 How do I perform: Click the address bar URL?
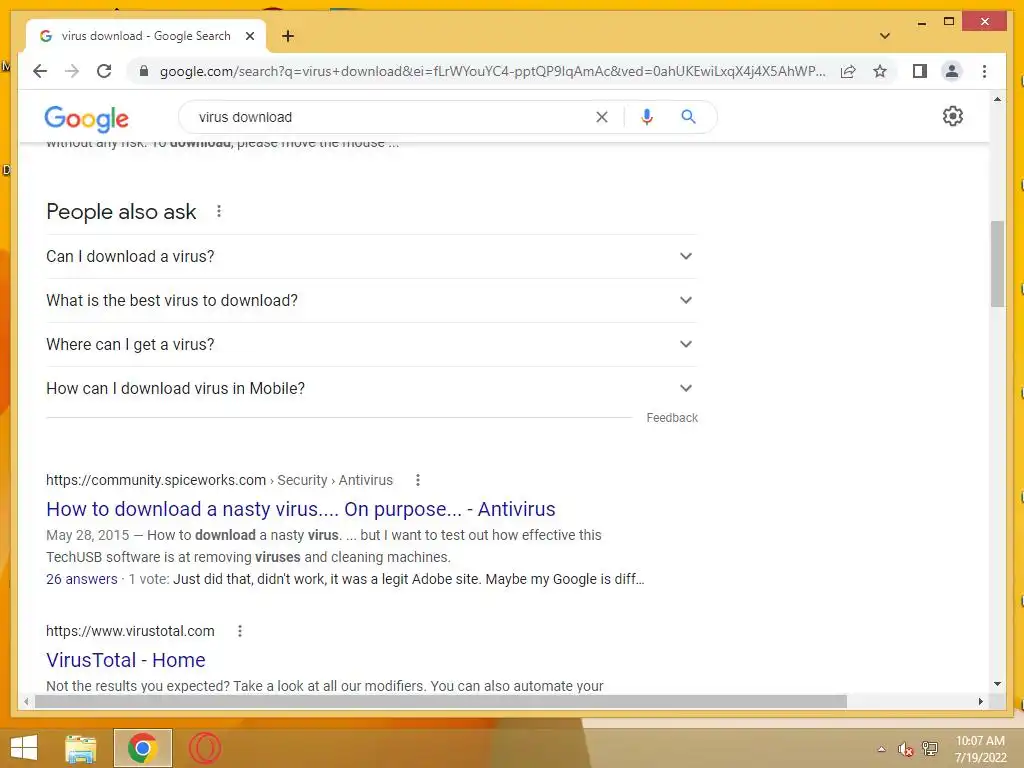tap(492, 71)
